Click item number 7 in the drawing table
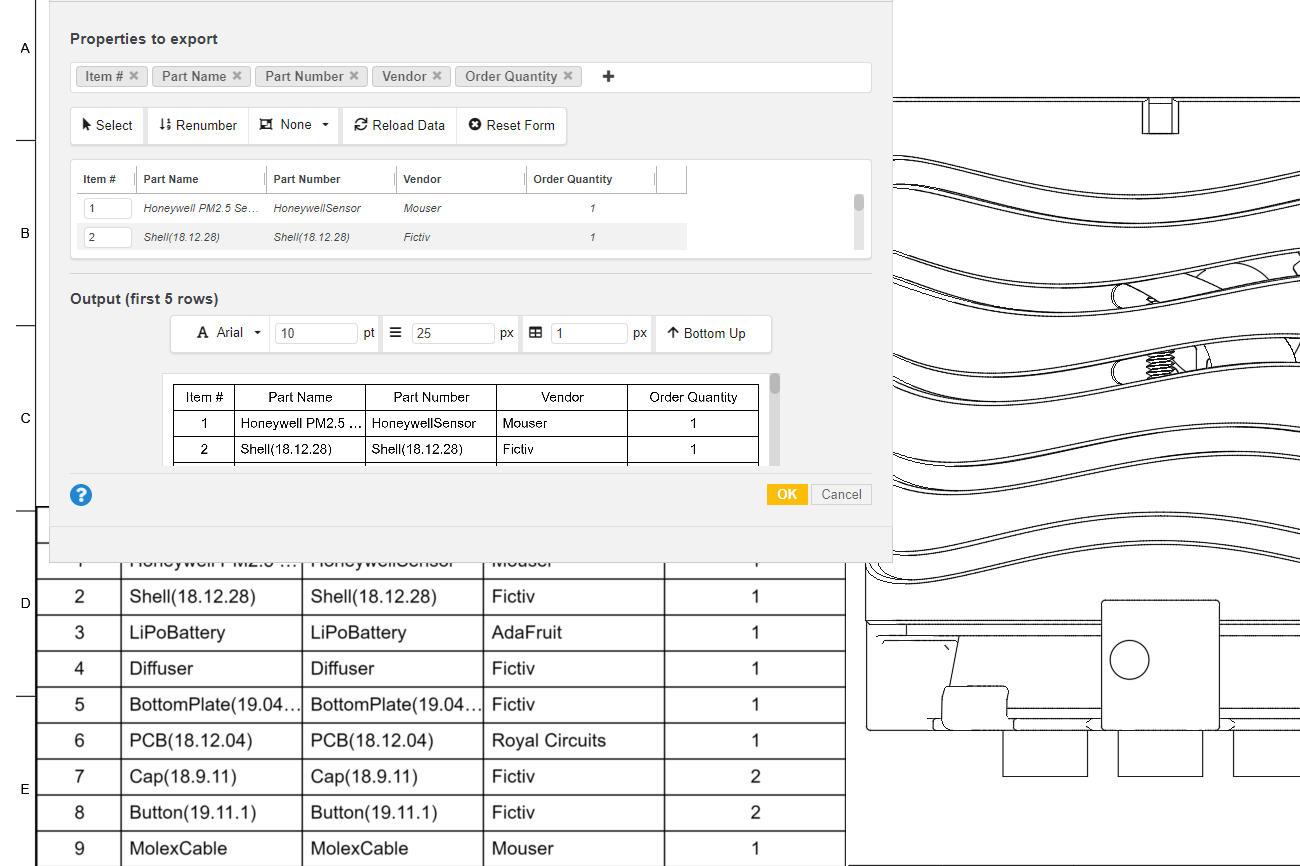 pos(80,776)
